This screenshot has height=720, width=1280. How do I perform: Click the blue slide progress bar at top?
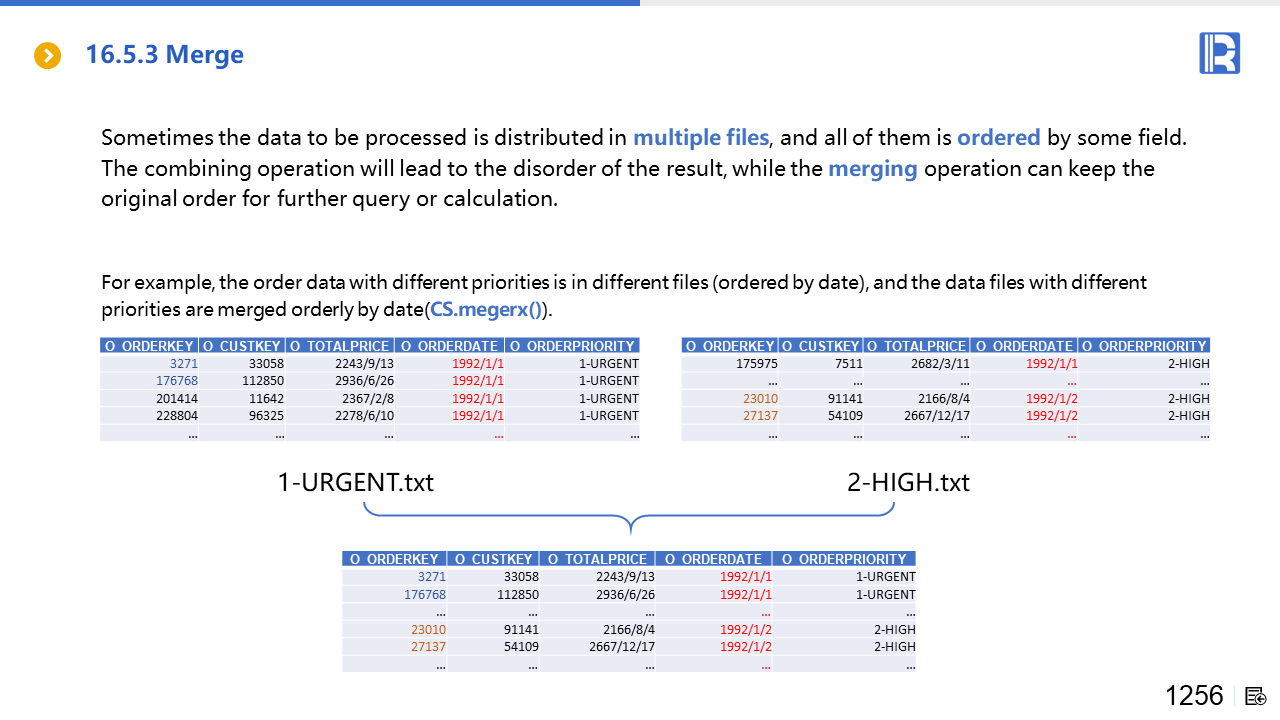pos(320,3)
